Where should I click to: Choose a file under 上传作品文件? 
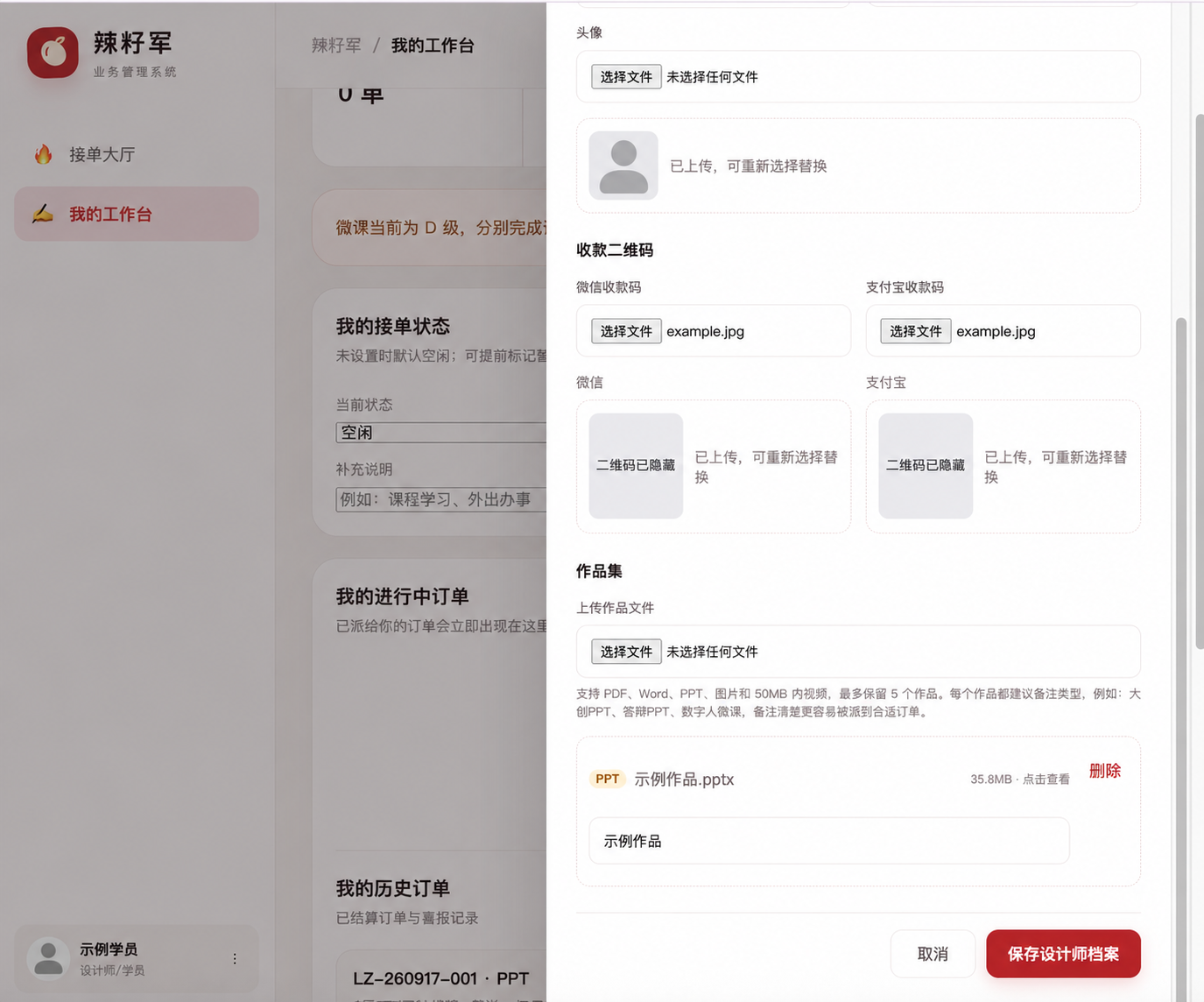pos(626,652)
